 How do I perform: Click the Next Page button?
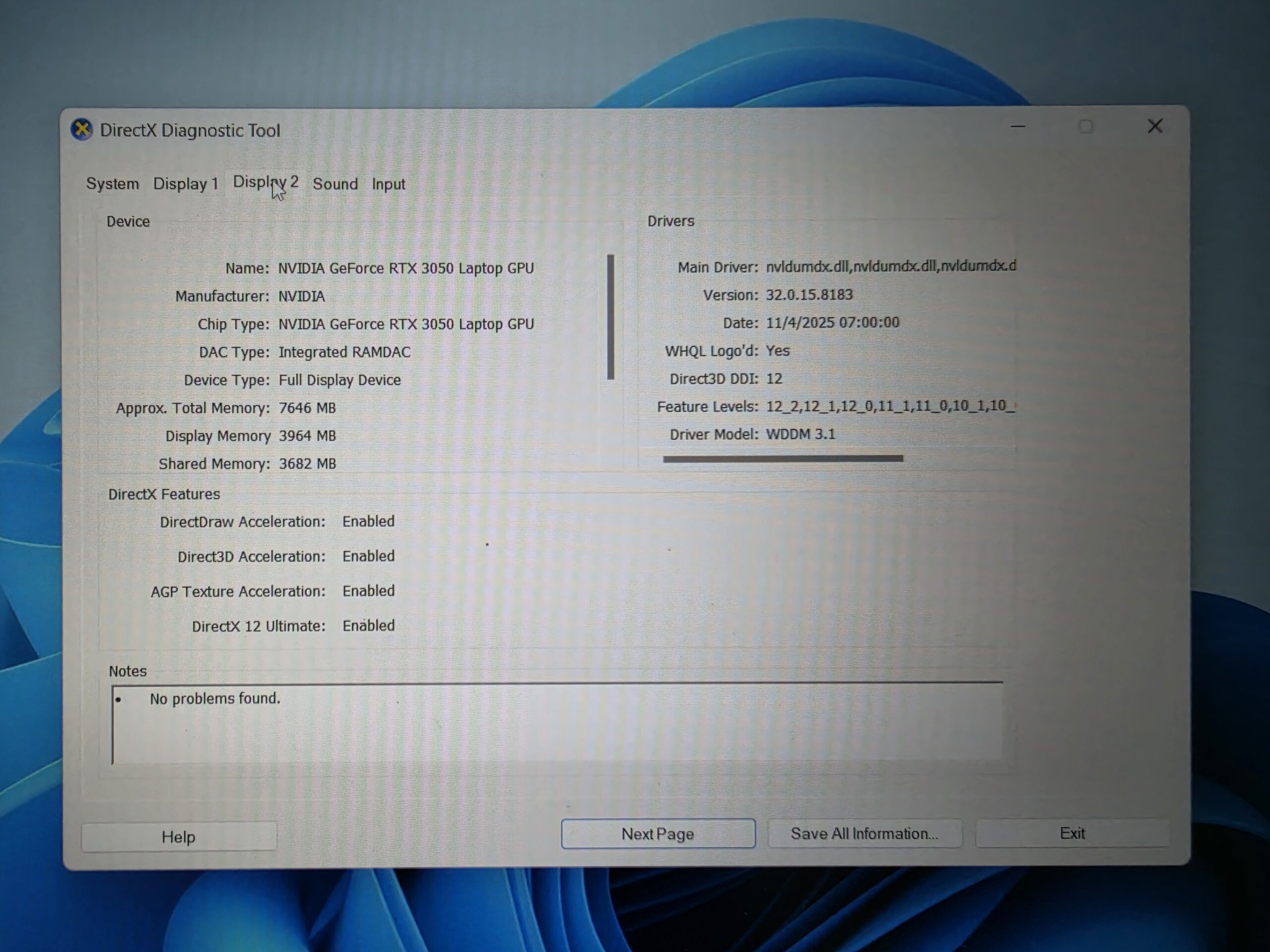[x=658, y=833]
